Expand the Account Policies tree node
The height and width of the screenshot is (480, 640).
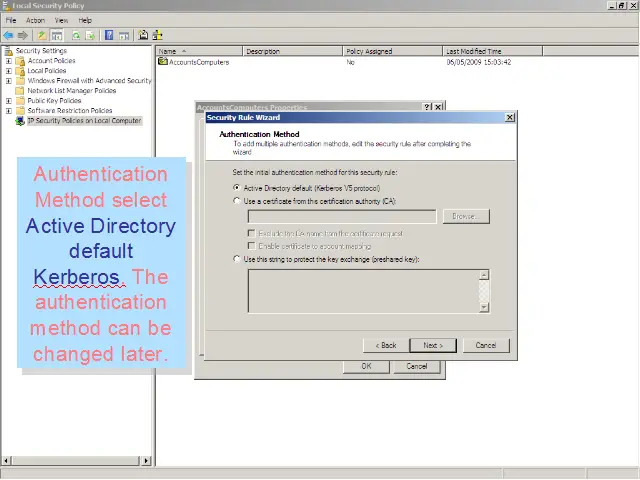[x=9, y=61]
